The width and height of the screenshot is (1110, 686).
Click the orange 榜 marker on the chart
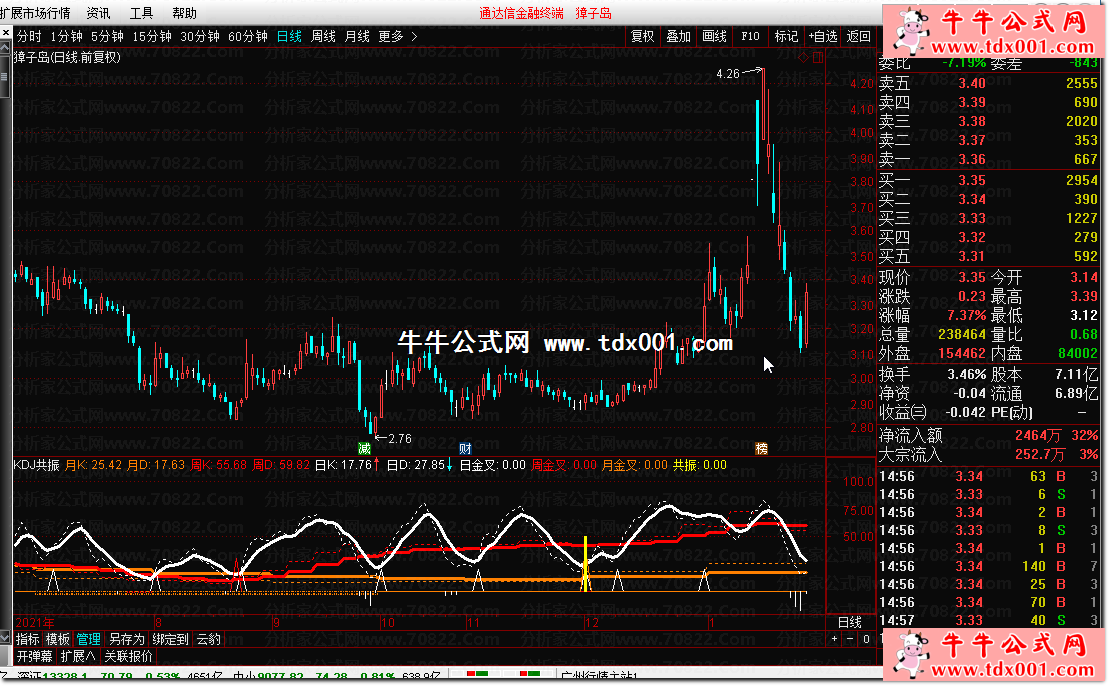pyautogui.click(x=762, y=448)
